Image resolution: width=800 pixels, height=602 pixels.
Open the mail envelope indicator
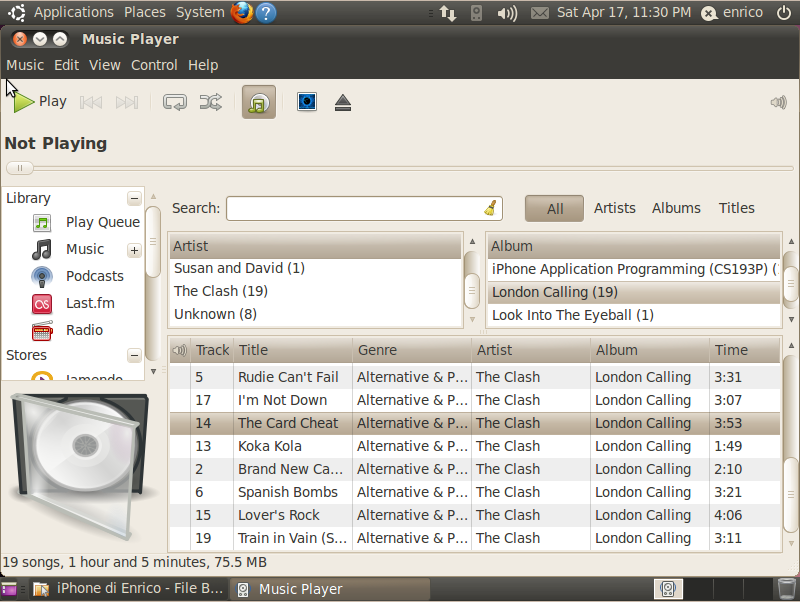point(540,13)
